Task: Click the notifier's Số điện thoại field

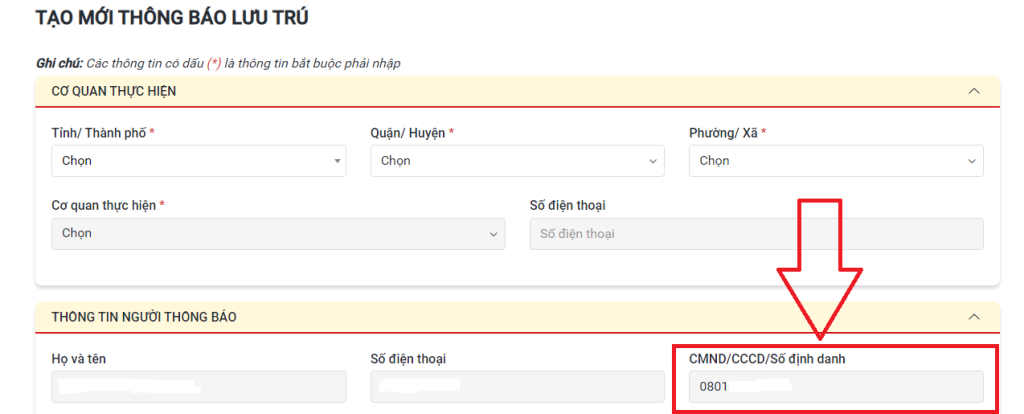Action: (516, 386)
